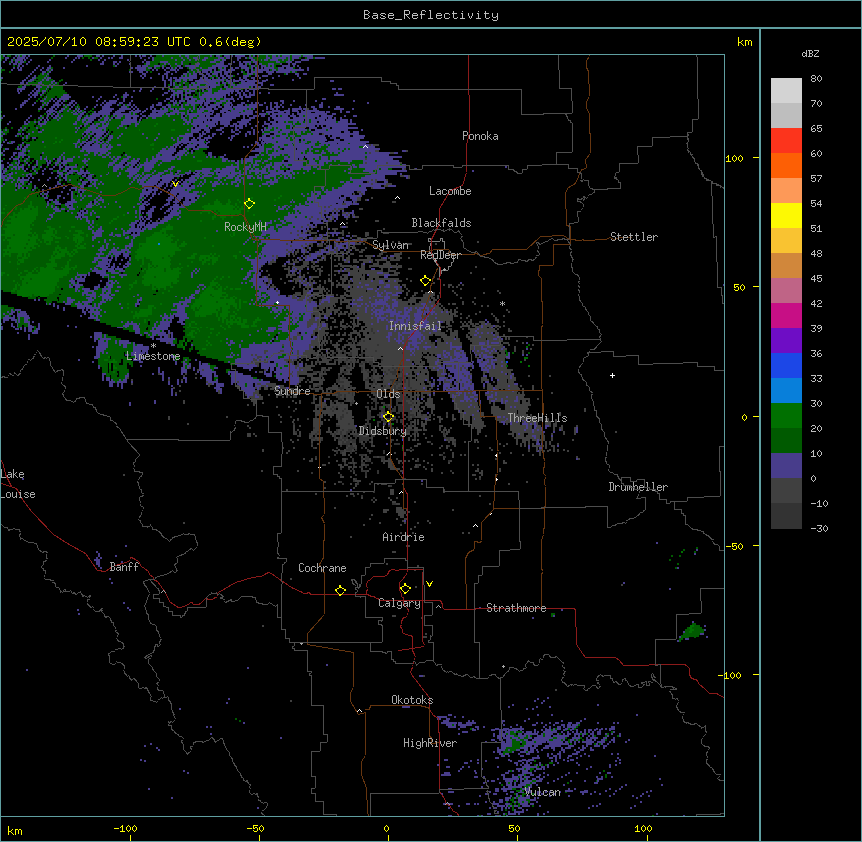The height and width of the screenshot is (842, 862).
Task: Click the RockyMH label
Action: 245,227
